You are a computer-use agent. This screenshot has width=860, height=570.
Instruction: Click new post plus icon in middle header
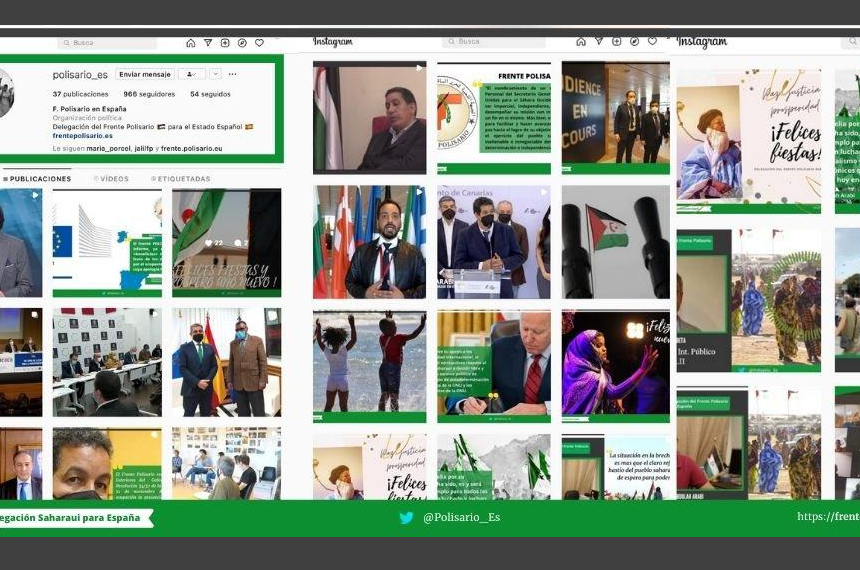click(x=616, y=42)
